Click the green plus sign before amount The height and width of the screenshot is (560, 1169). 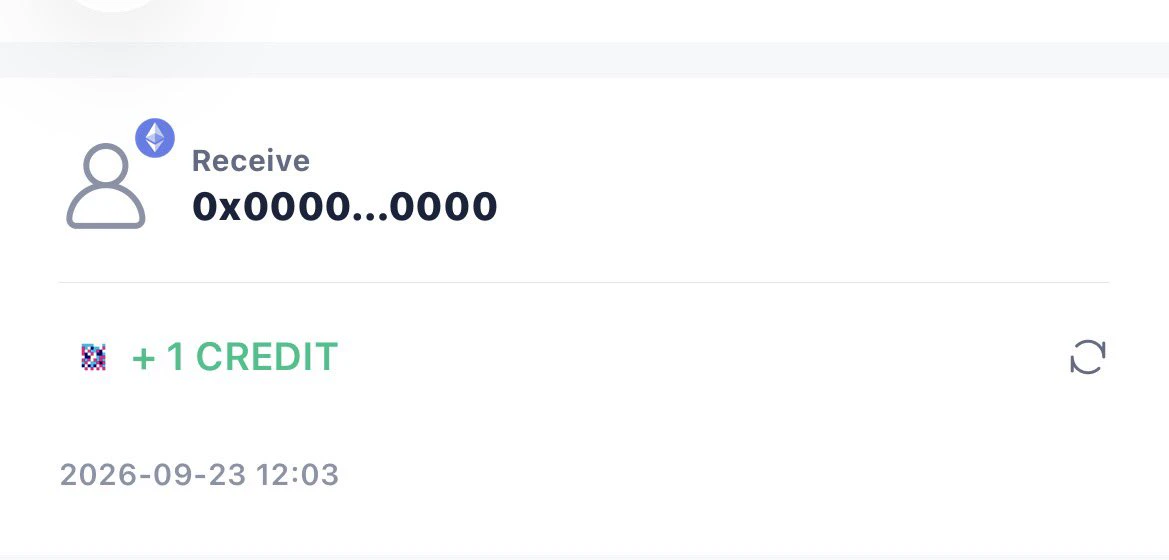click(x=143, y=359)
